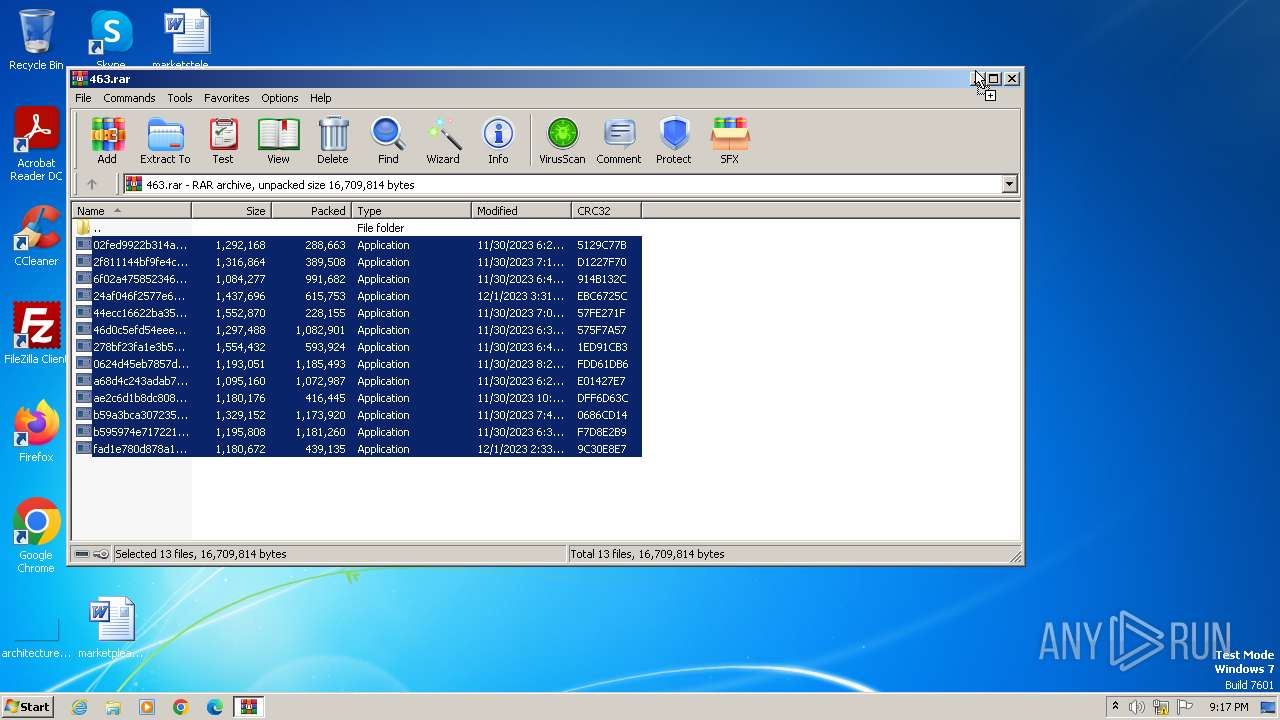
Task: Select file fad1e780d878a1...
Action: pyautogui.click(x=357, y=449)
